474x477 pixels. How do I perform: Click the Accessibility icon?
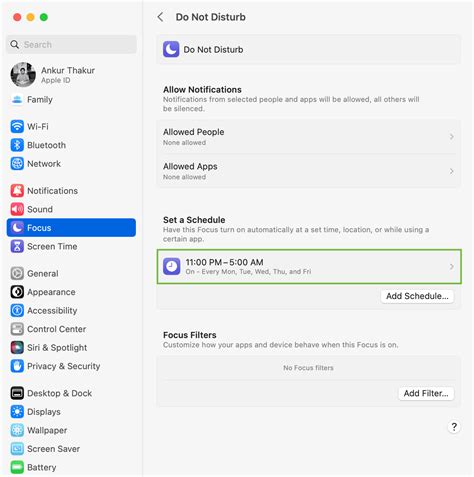tap(17, 310)
